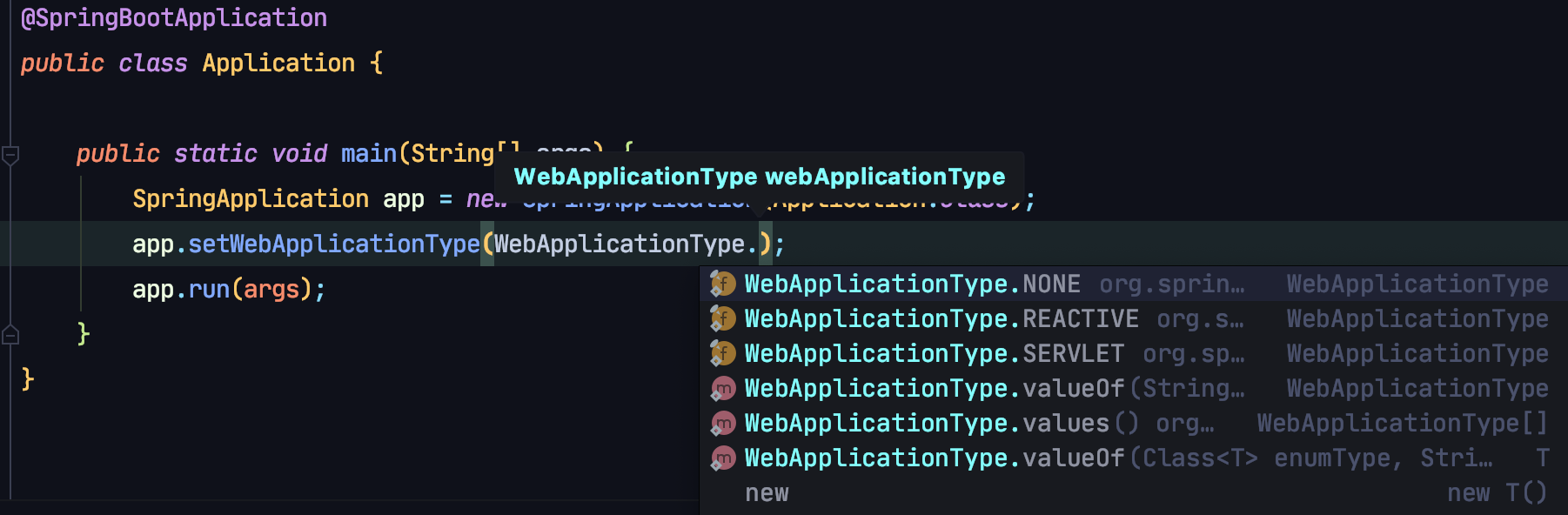The height and width of the screenshot is (515, 1568).
Task: Collapse the main method fold marker
Action: coord(10,156)
